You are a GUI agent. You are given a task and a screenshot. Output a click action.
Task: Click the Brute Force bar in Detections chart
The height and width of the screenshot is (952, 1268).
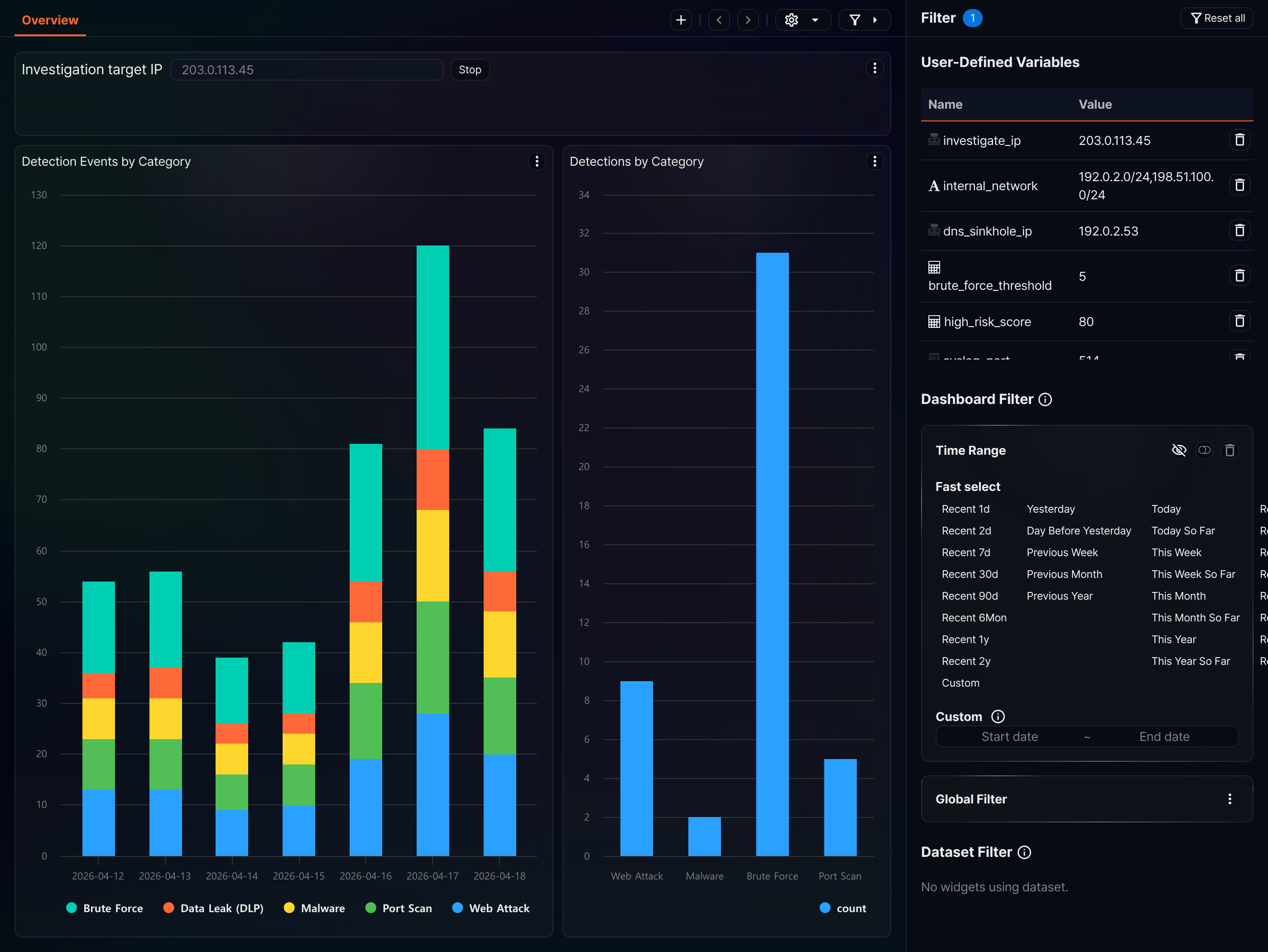(x=772, y=554)
